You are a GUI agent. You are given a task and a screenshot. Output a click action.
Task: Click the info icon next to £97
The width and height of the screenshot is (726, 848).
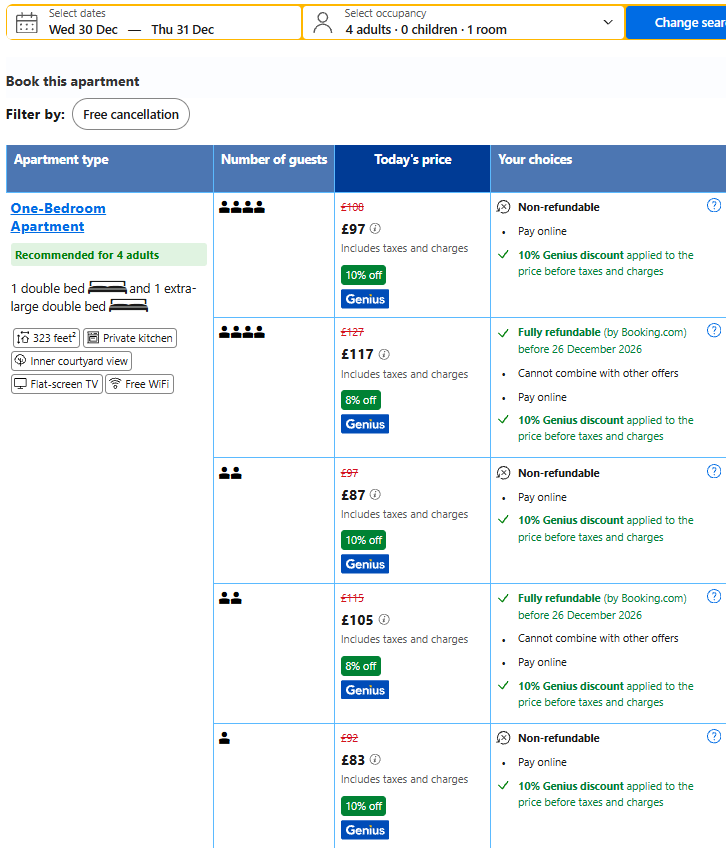[x=375, y=228]
